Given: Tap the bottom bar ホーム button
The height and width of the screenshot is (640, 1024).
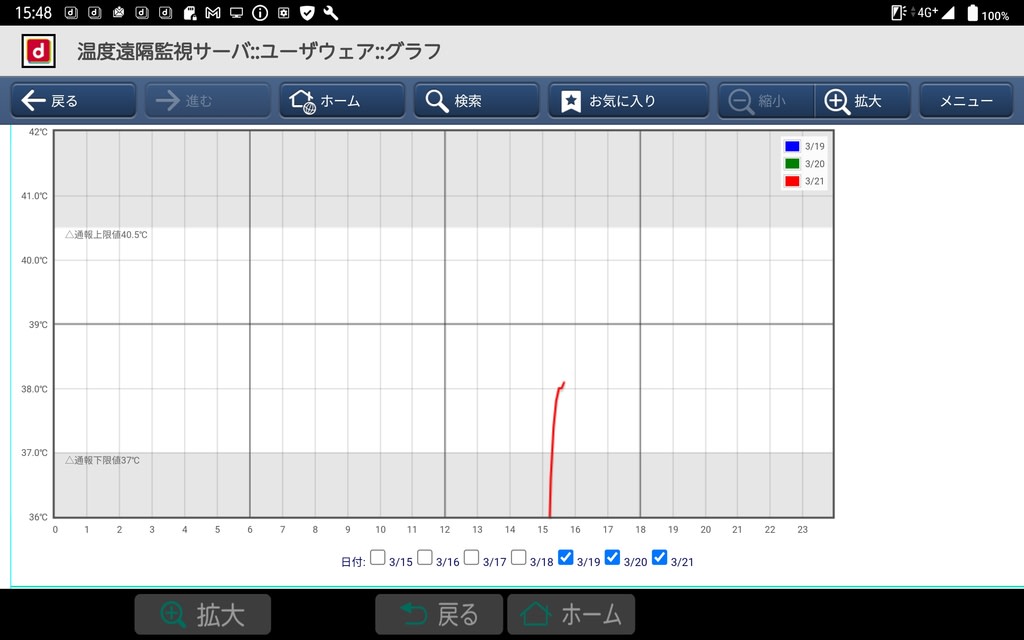Looking at the screenshot, I should (x=571, y=615).
